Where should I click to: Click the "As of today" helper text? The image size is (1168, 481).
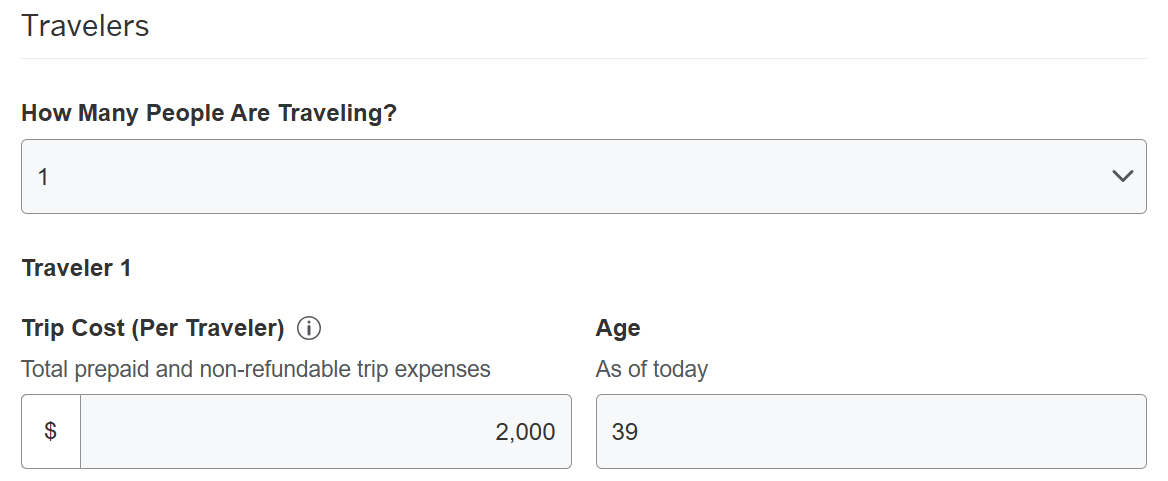coord(652,369)
